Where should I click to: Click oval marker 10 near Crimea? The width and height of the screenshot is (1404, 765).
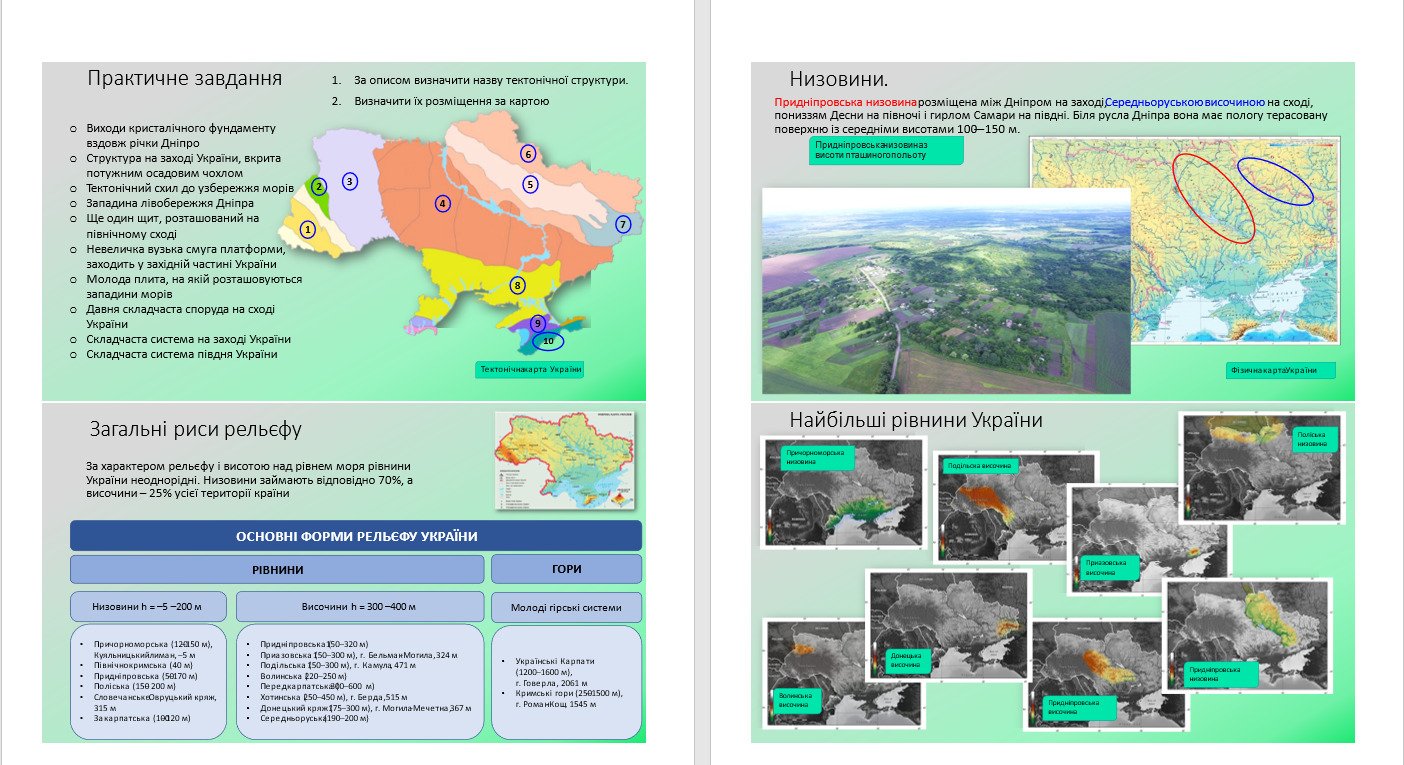pyautogui.click(x=547, y=341)
